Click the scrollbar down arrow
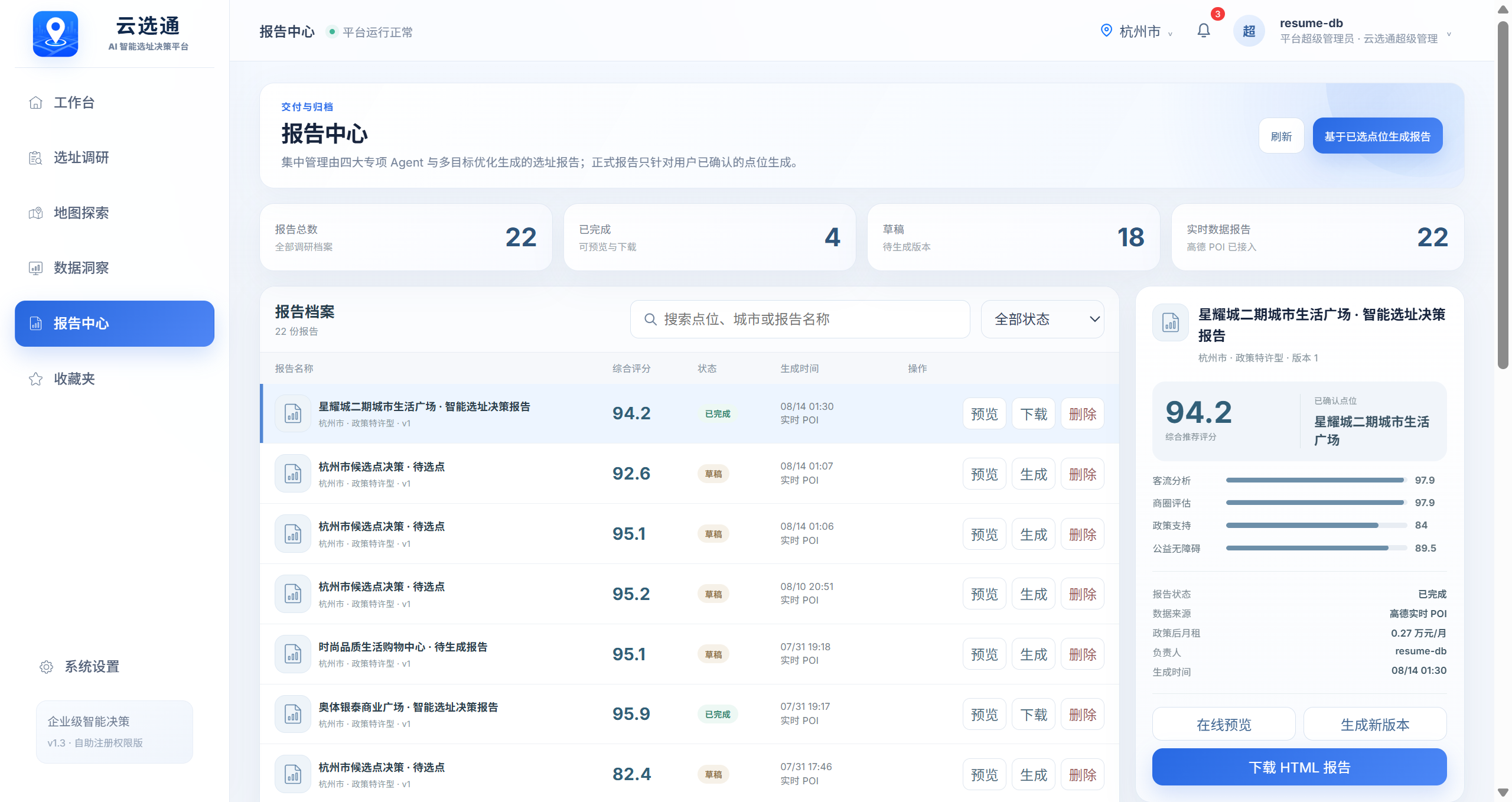1512x802 pixels. click(x=1503, y=793)
